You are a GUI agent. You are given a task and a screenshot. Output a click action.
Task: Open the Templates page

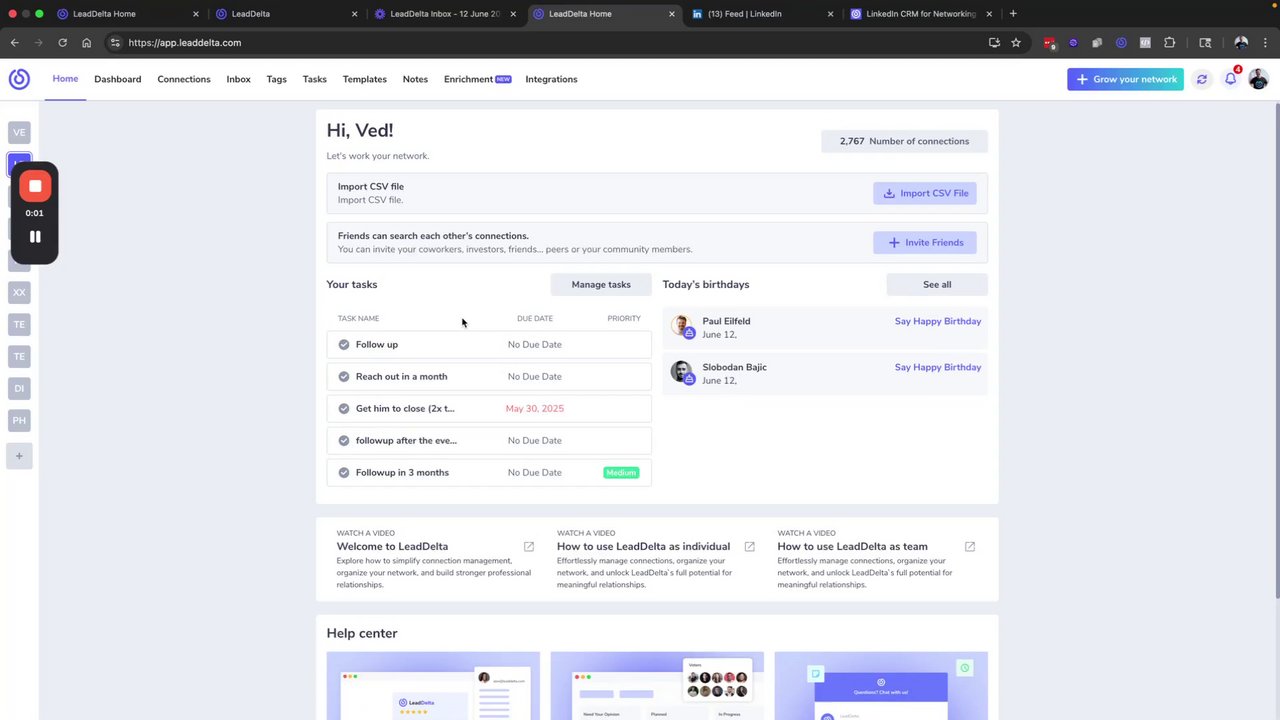(364, 79)
